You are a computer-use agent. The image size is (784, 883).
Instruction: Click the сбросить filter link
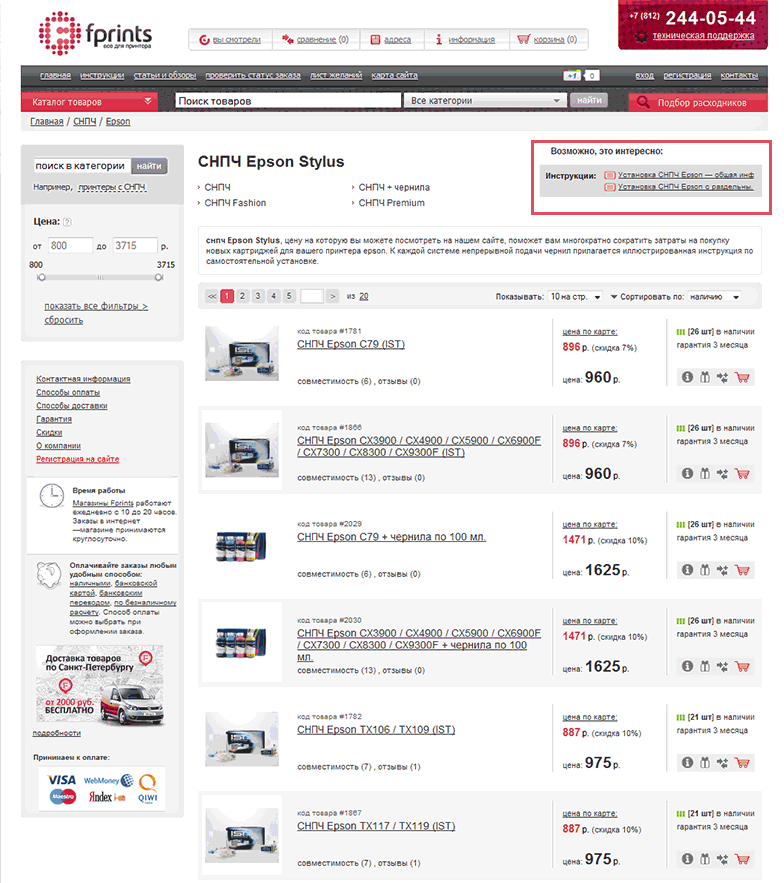coord(64,320)
